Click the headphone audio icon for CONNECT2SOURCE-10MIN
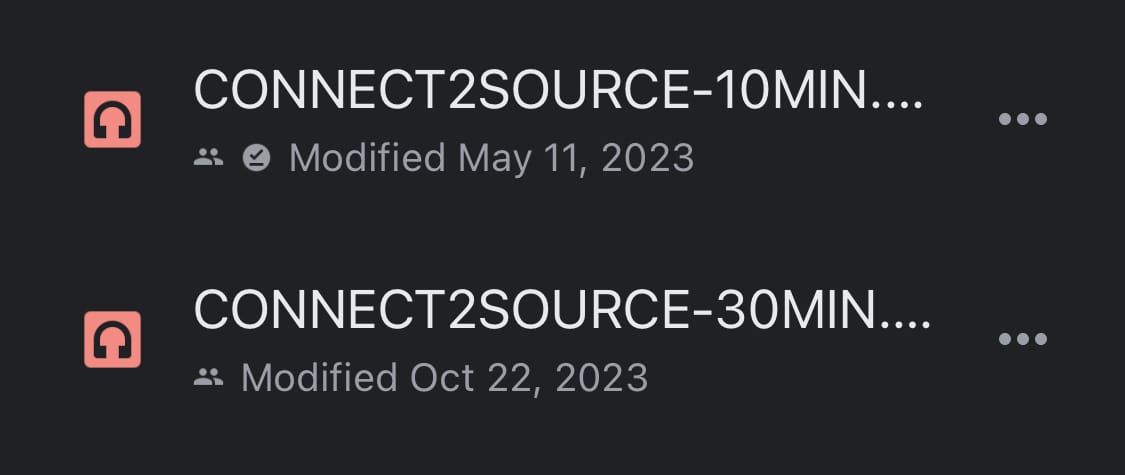This screenshot has height=475, width=1125. (112, 120)
